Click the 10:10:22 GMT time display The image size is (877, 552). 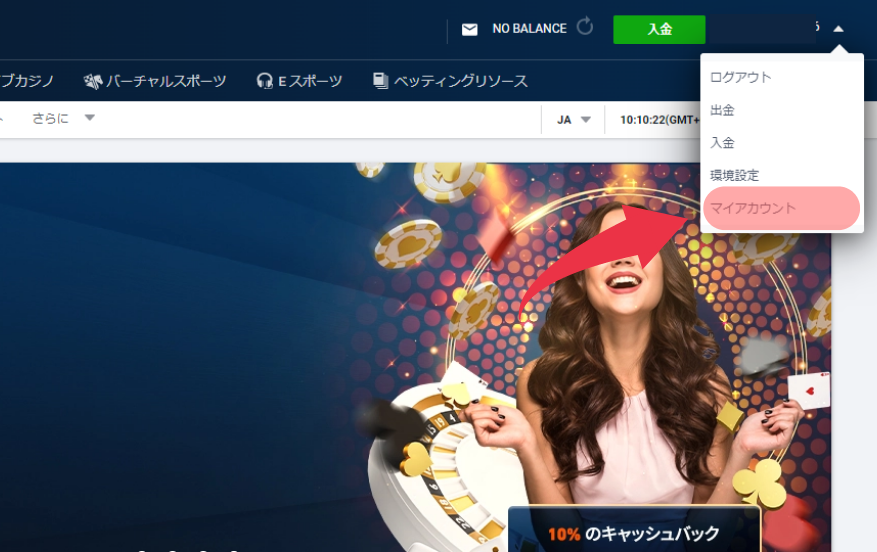660,120
